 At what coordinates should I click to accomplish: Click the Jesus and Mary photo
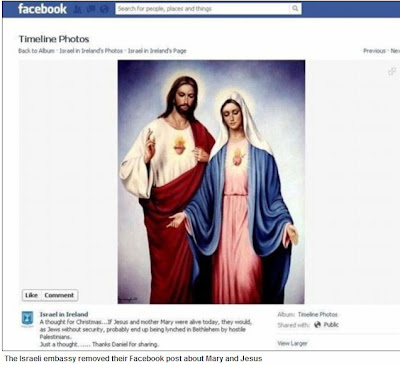211,182
